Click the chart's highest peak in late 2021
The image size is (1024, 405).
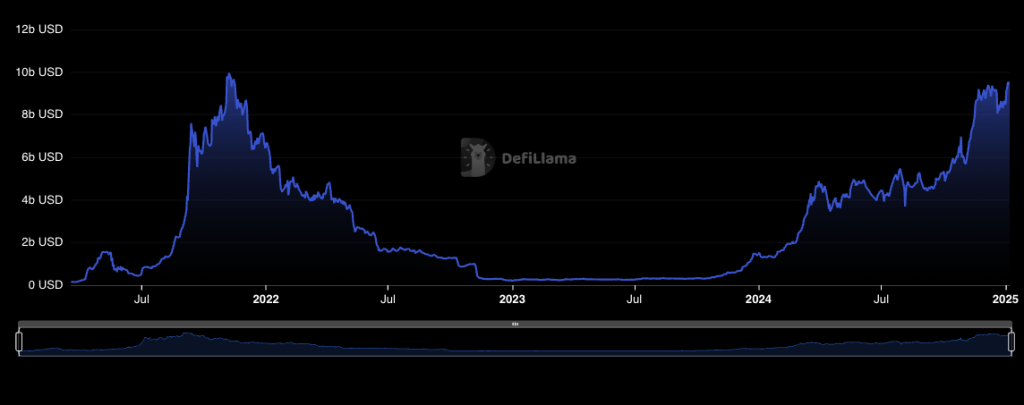click(x=229, y=74)
